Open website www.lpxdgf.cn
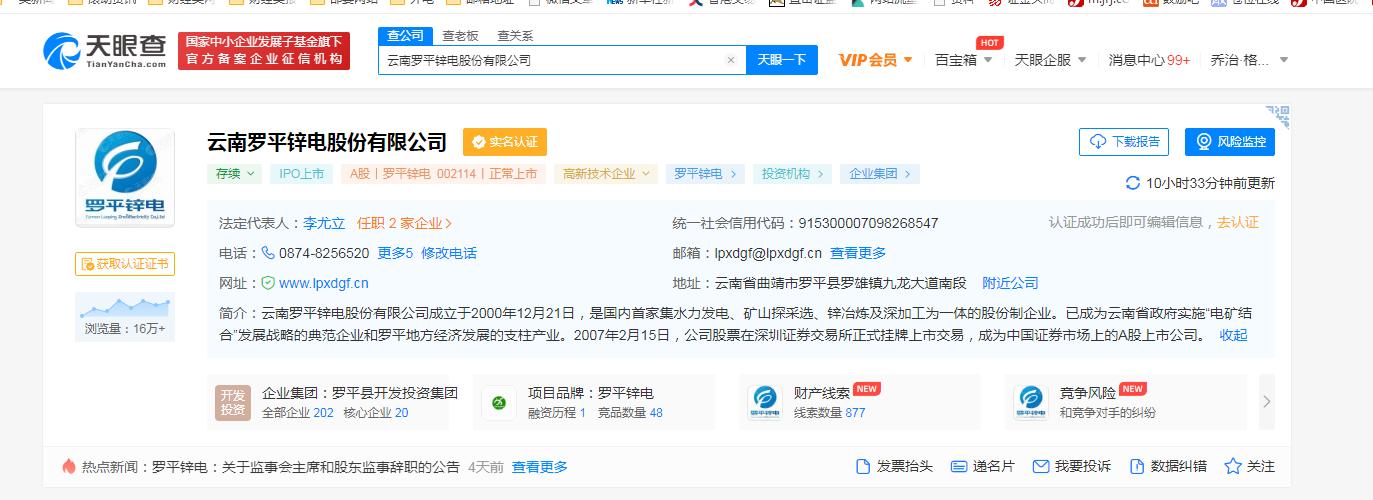This screenshot has height=500, width=1373. pos(323,283)
